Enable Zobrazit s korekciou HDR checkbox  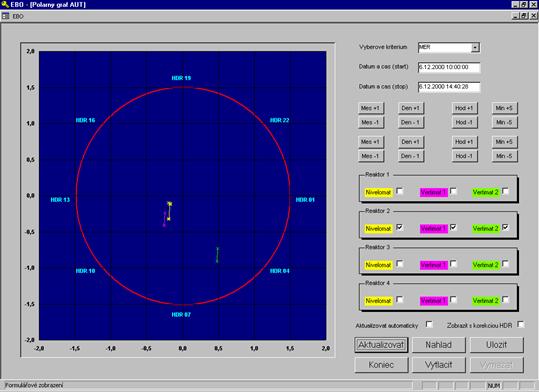coord(520,324)
